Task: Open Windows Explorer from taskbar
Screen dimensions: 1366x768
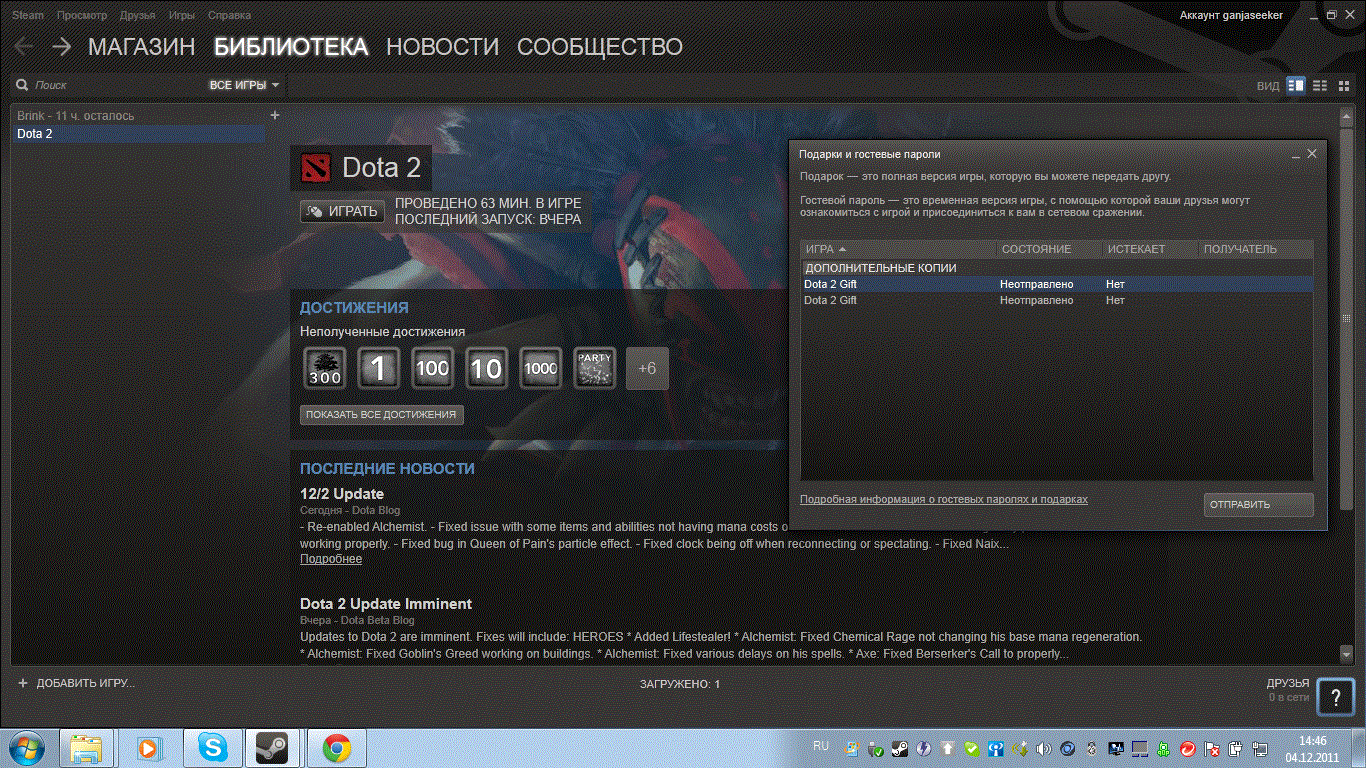Action: [x=86, y=748]
